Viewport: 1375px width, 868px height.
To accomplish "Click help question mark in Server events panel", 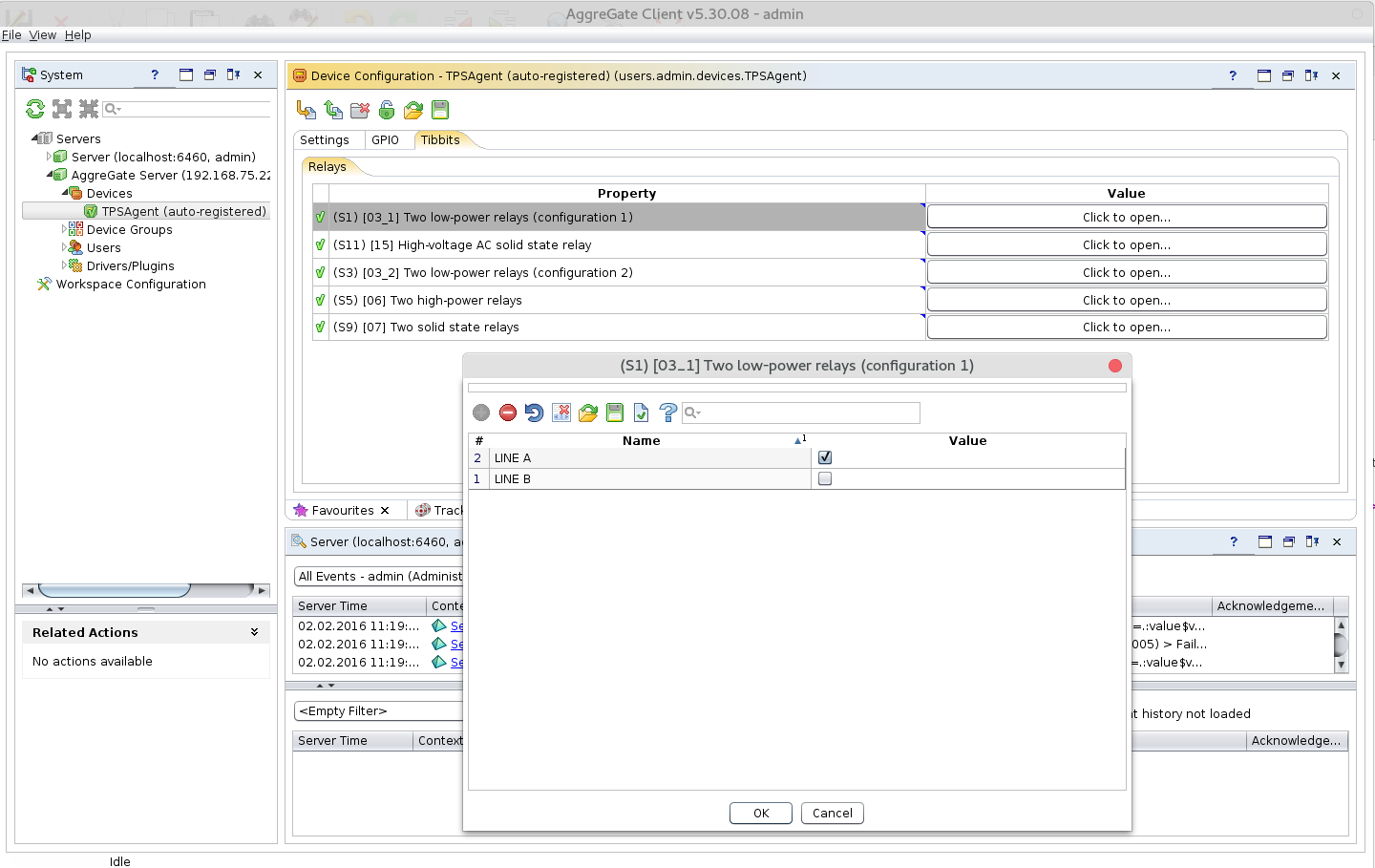I will tap(1234, 541).
